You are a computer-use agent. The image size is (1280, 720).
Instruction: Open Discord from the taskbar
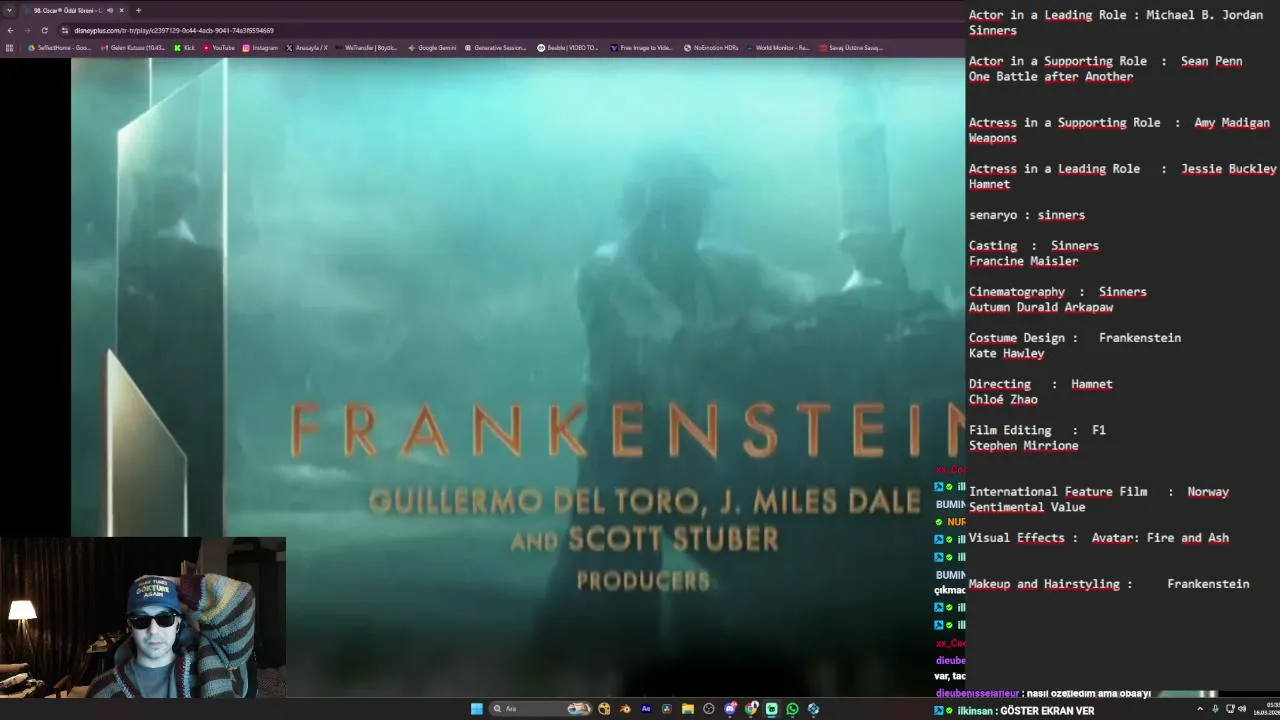coord(730,709)
